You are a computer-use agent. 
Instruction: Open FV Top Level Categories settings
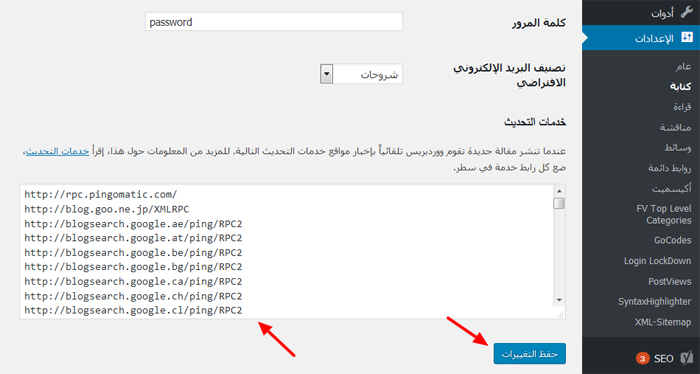tap(664, 215)
